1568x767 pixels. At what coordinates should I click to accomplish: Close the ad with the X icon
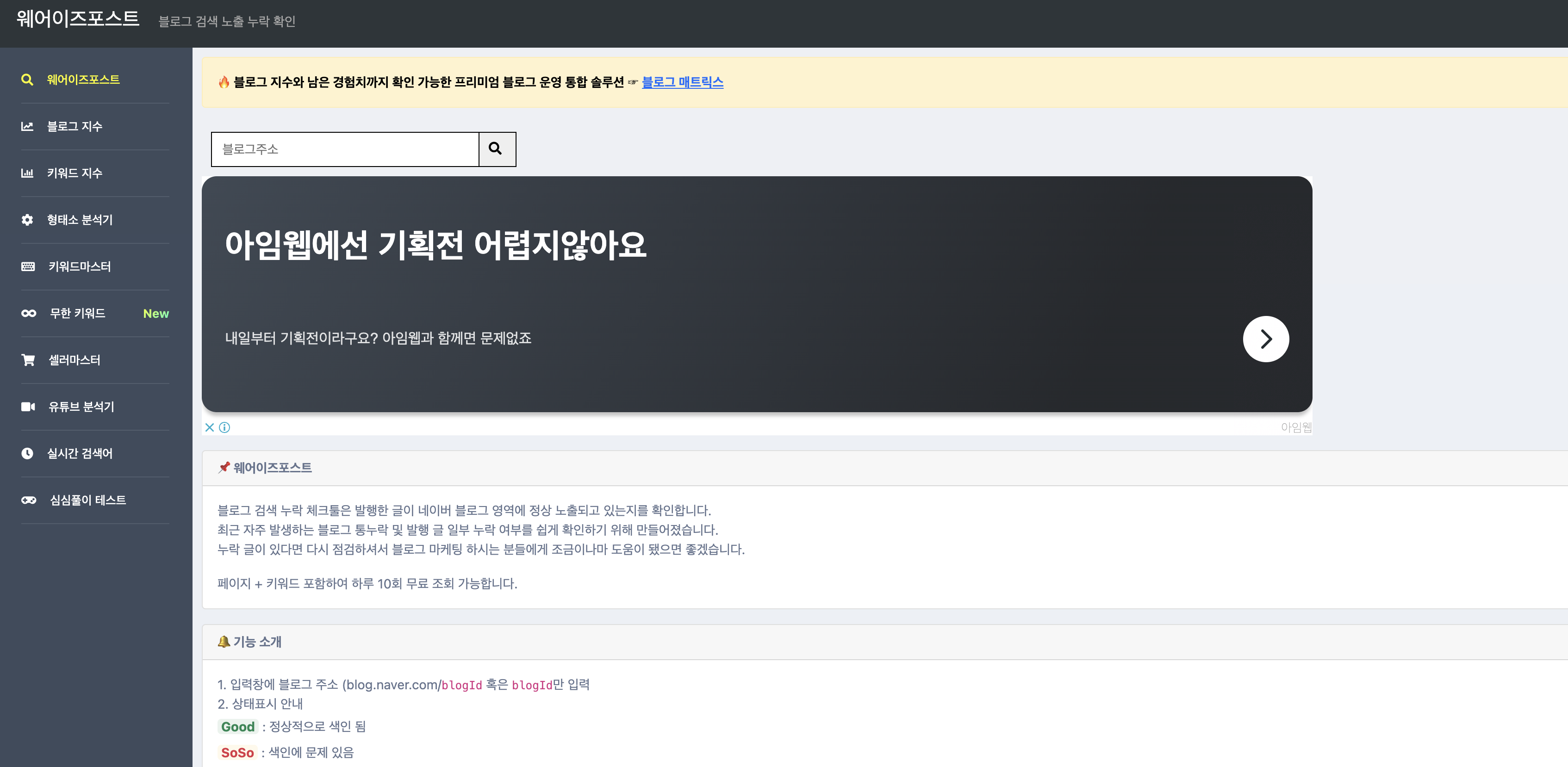(209, 427)
